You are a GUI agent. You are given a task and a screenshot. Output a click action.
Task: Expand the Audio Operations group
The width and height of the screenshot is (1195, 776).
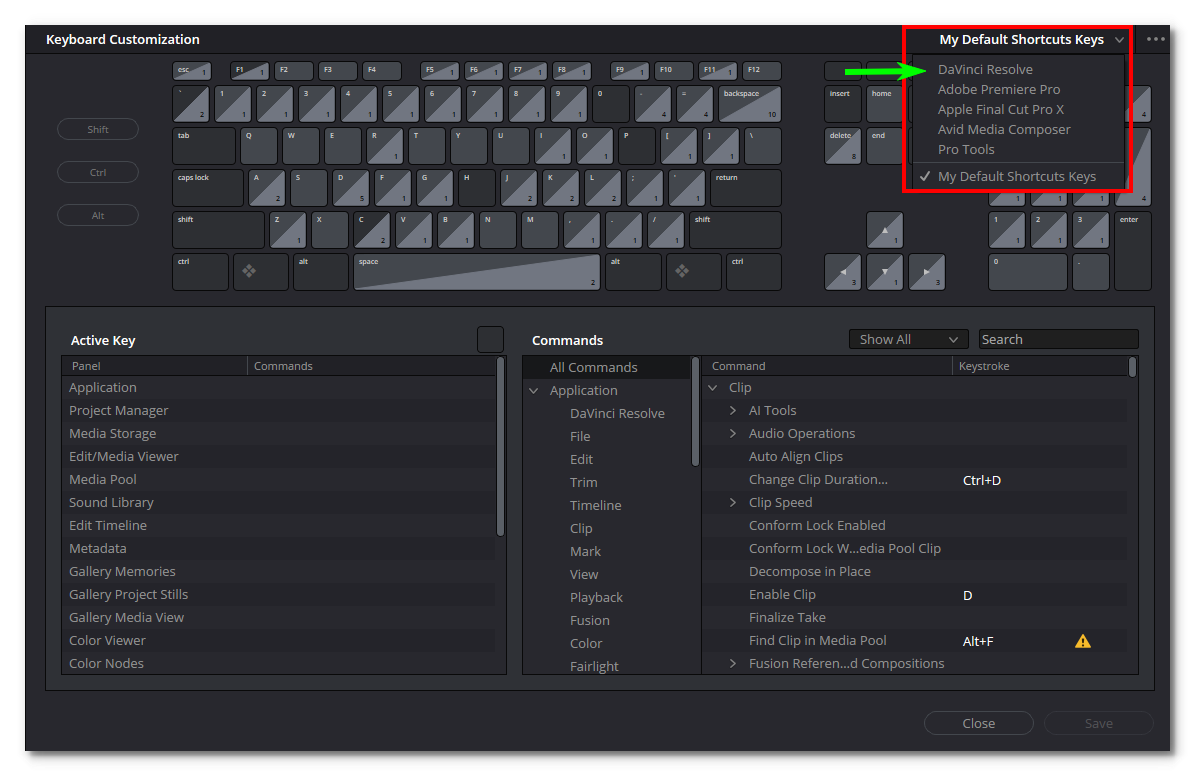point(732,433)
